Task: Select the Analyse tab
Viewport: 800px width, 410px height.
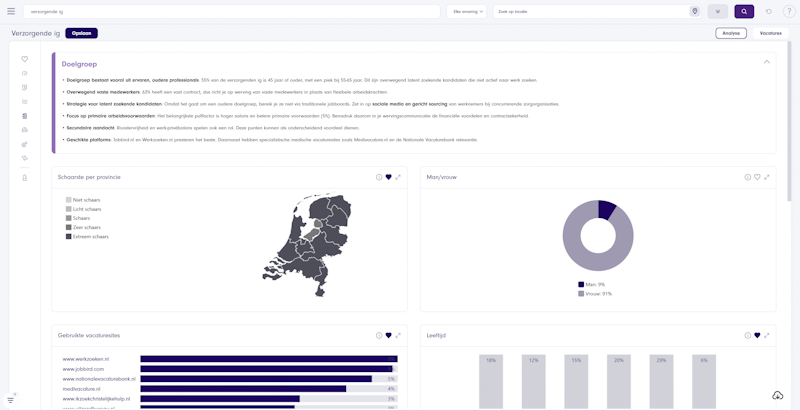Action: [x=731, y=33]
